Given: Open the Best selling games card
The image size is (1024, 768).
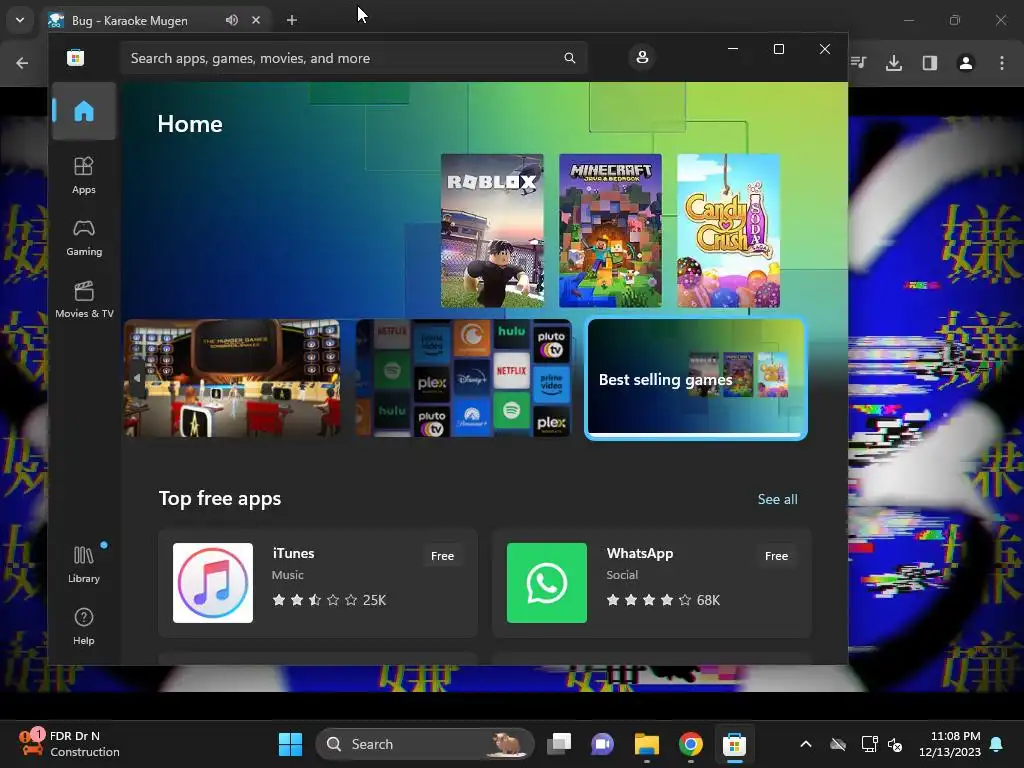Looking at the screenshot, I should pos(696,379).
